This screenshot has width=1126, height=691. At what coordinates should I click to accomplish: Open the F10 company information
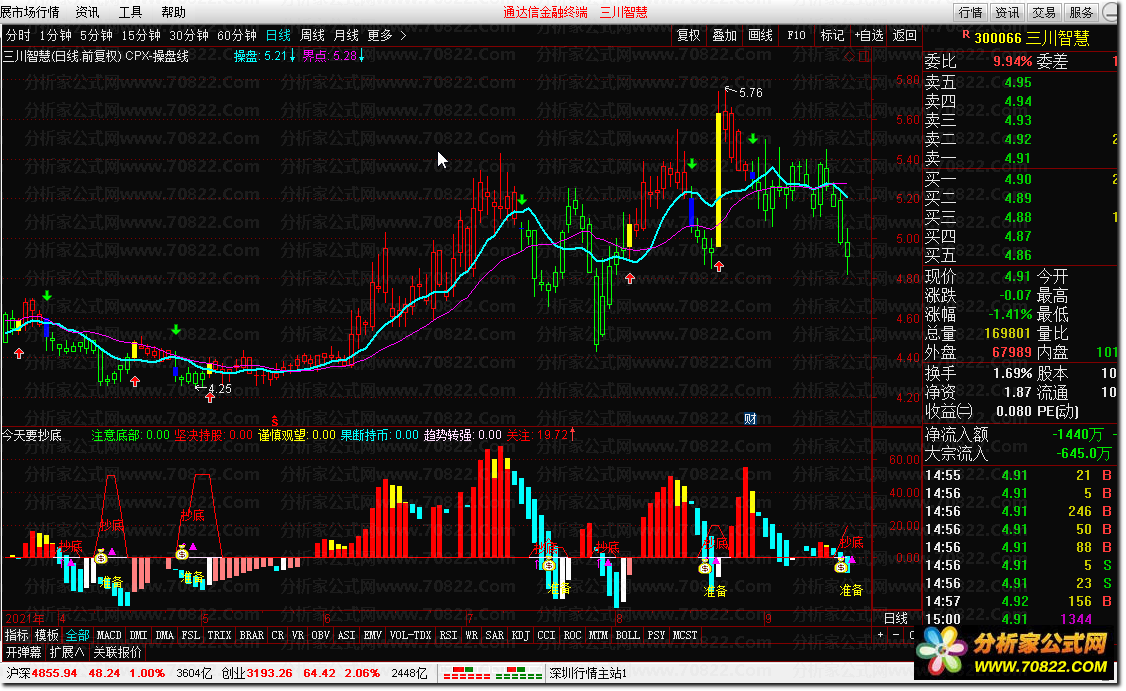click(x=796, y=35)
